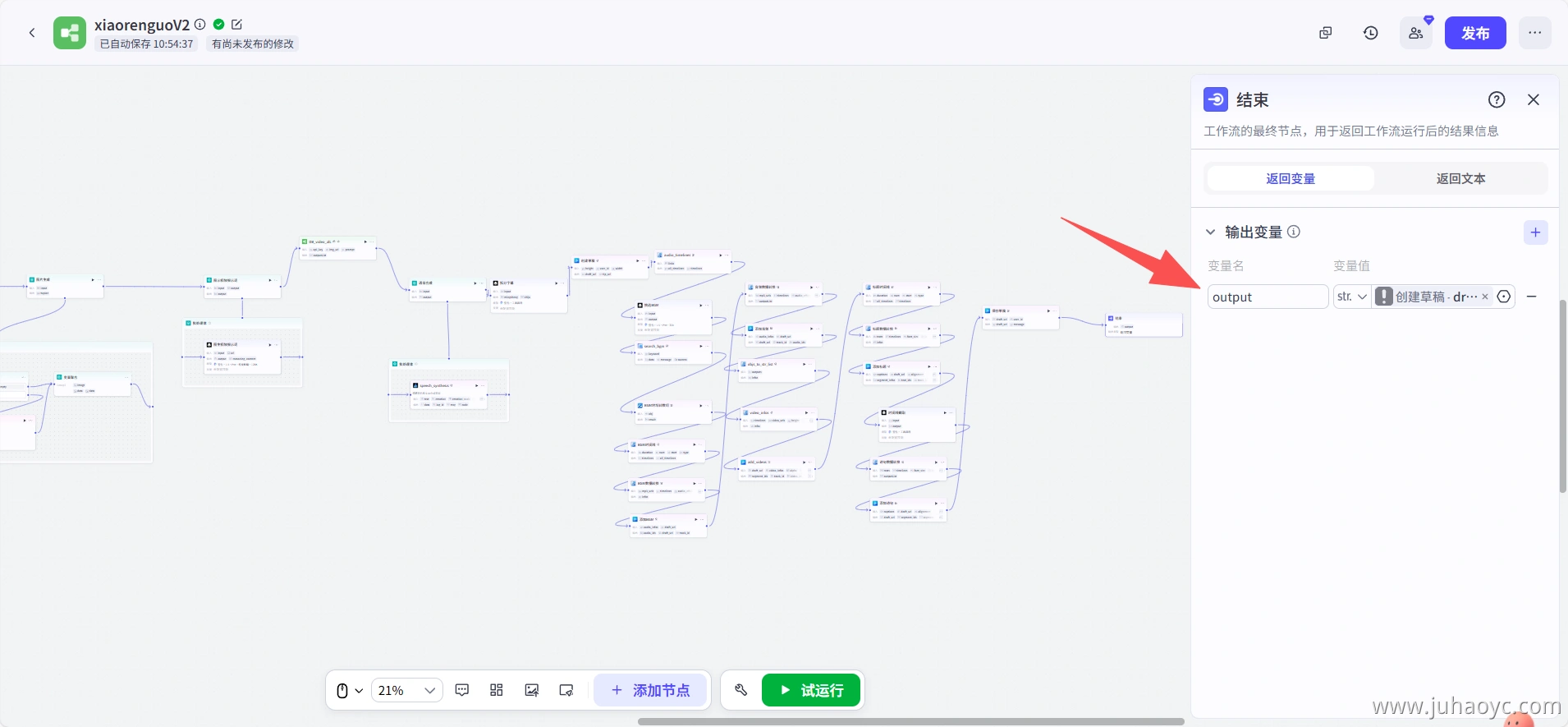The height and width of the screenshot is (727, 1568).
Task: Open the collaborators icon in the header
Action: click(x=1415, y=33)
